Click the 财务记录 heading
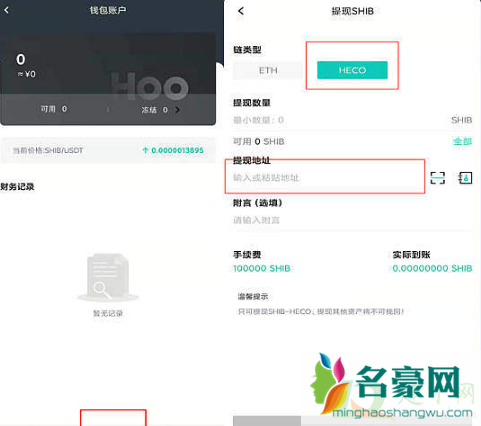Viewport: 481px width, 426px height. (x=17, y=187)
